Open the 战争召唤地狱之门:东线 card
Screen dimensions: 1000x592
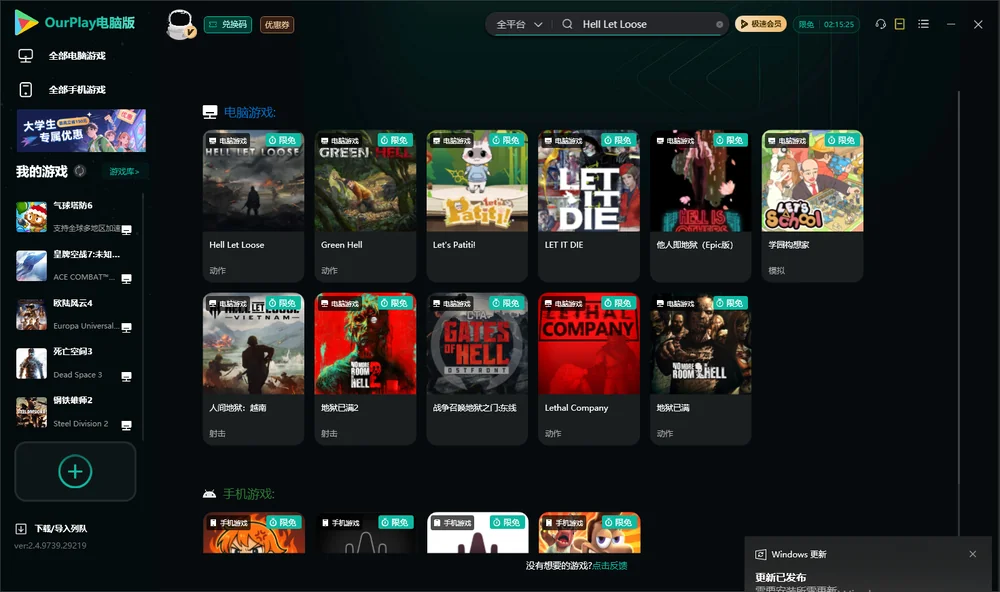[477, 369]
